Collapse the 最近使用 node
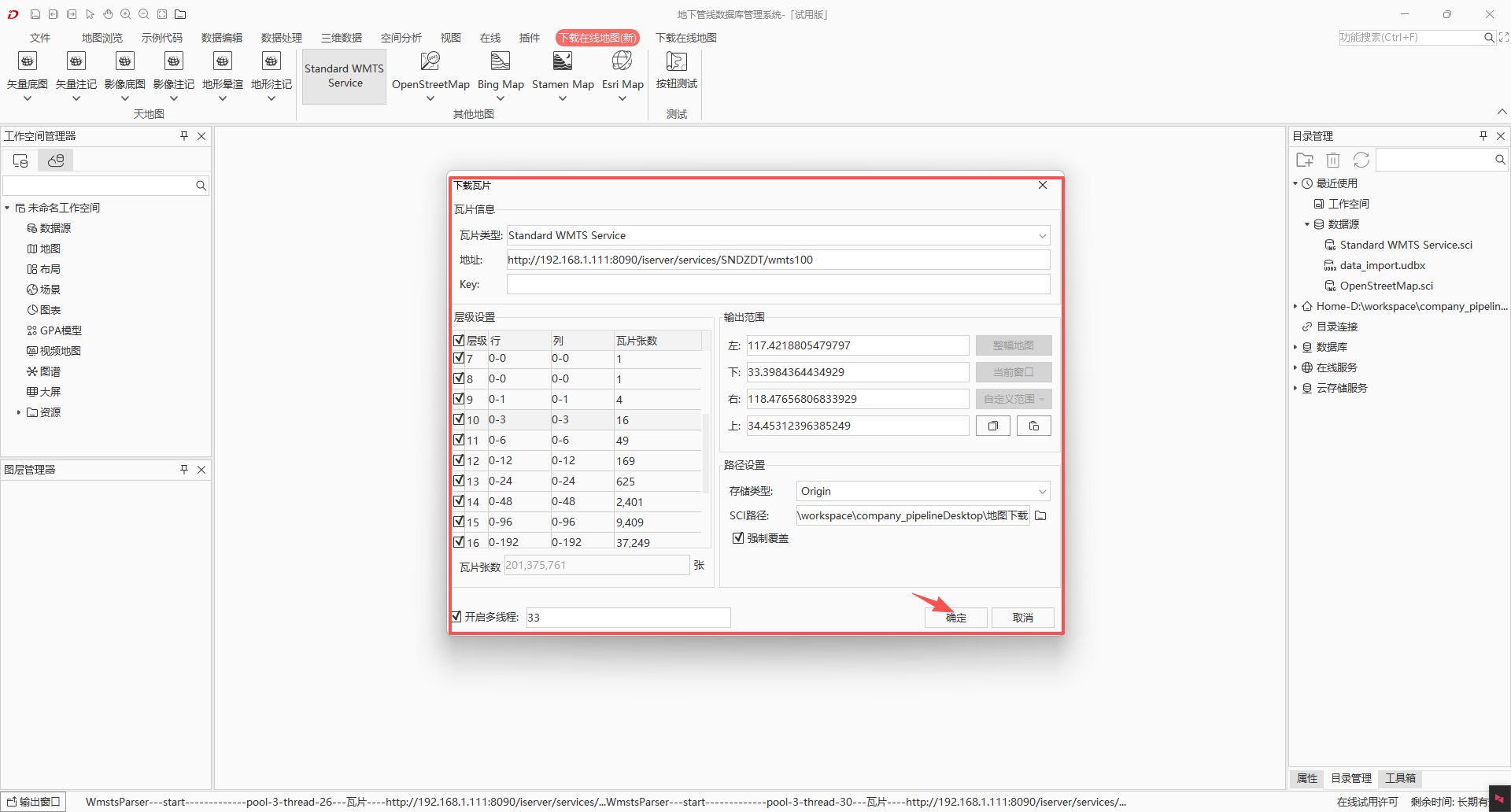 (1295, 183)
